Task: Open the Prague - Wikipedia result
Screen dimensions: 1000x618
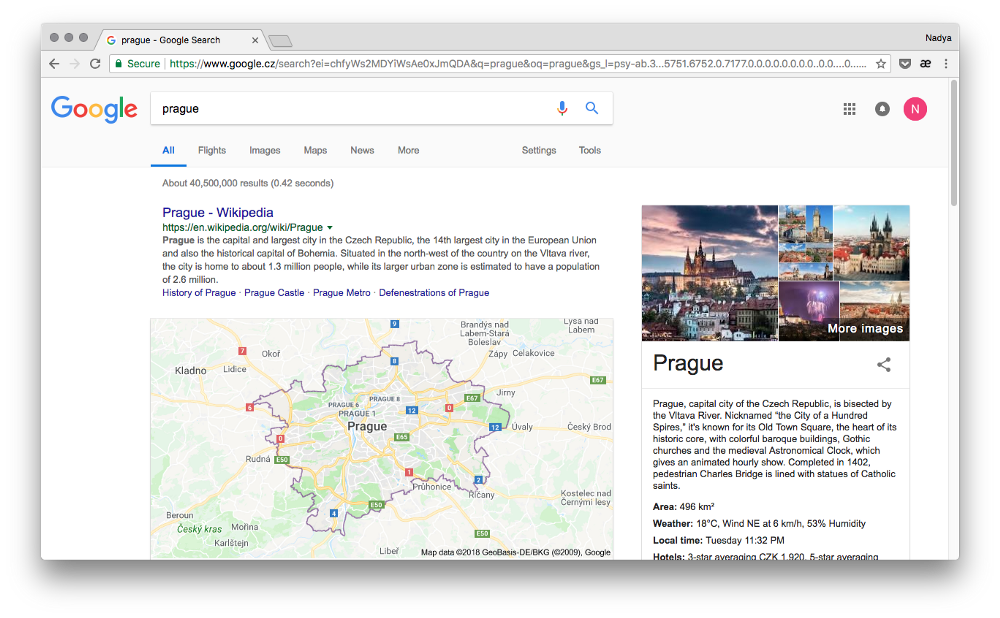Action: point(217,212)
